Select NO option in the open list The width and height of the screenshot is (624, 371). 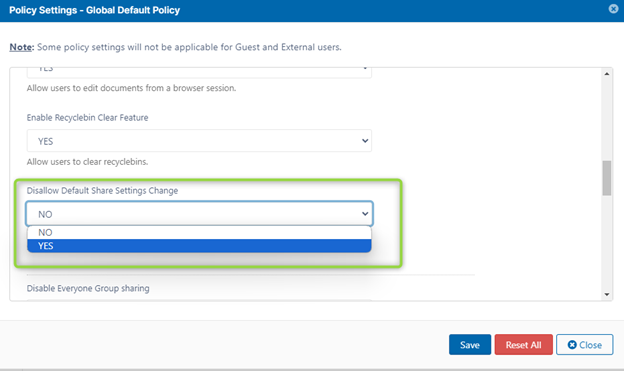point(199,232)
